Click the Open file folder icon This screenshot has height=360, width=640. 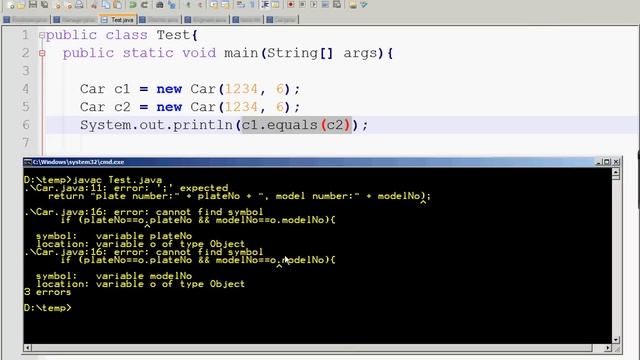pyautogui.click(x=21, y=4)
